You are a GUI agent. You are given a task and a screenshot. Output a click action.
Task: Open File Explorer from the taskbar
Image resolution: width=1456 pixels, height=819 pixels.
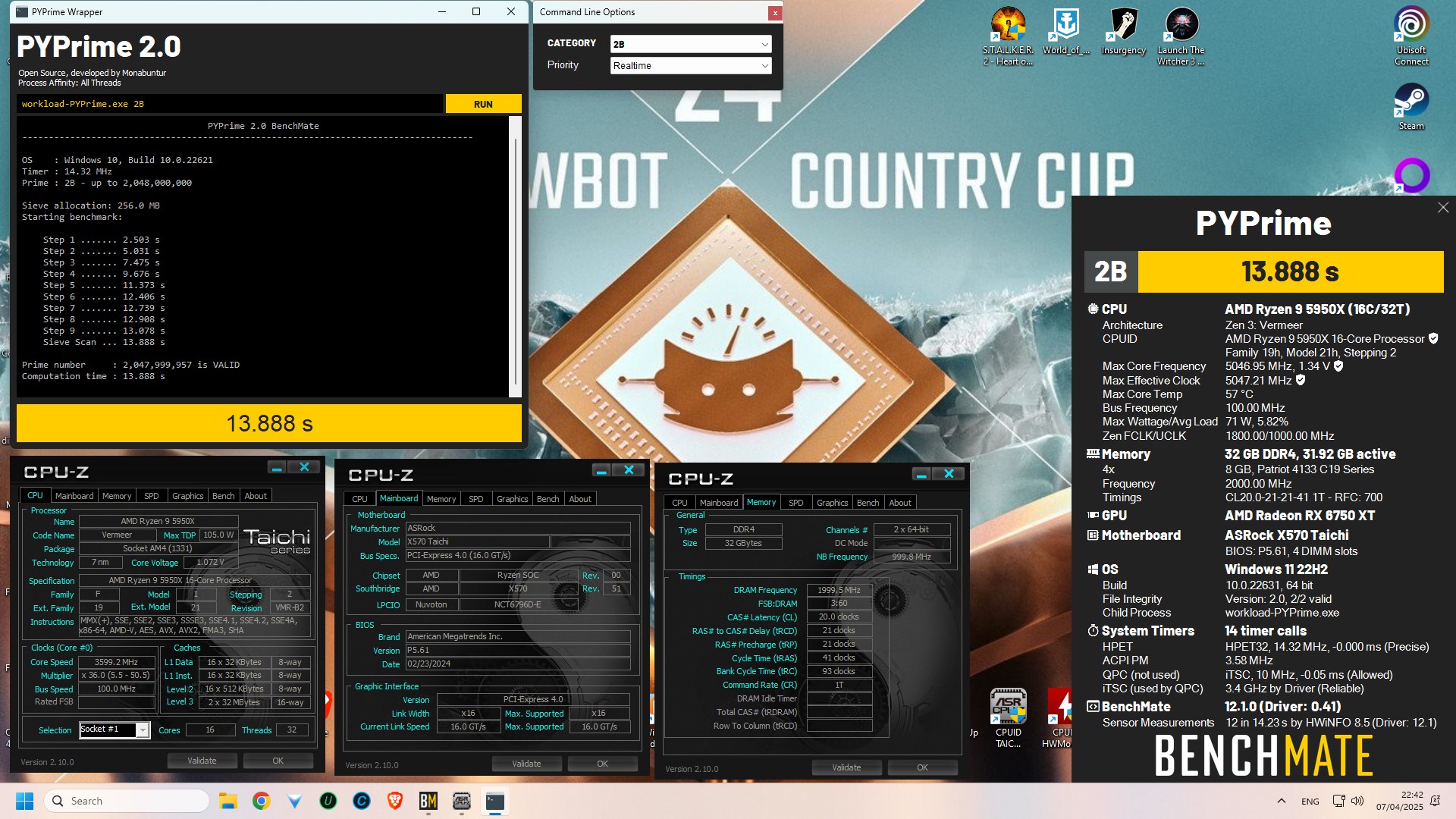pyautogui.click(x=227, y=801)
